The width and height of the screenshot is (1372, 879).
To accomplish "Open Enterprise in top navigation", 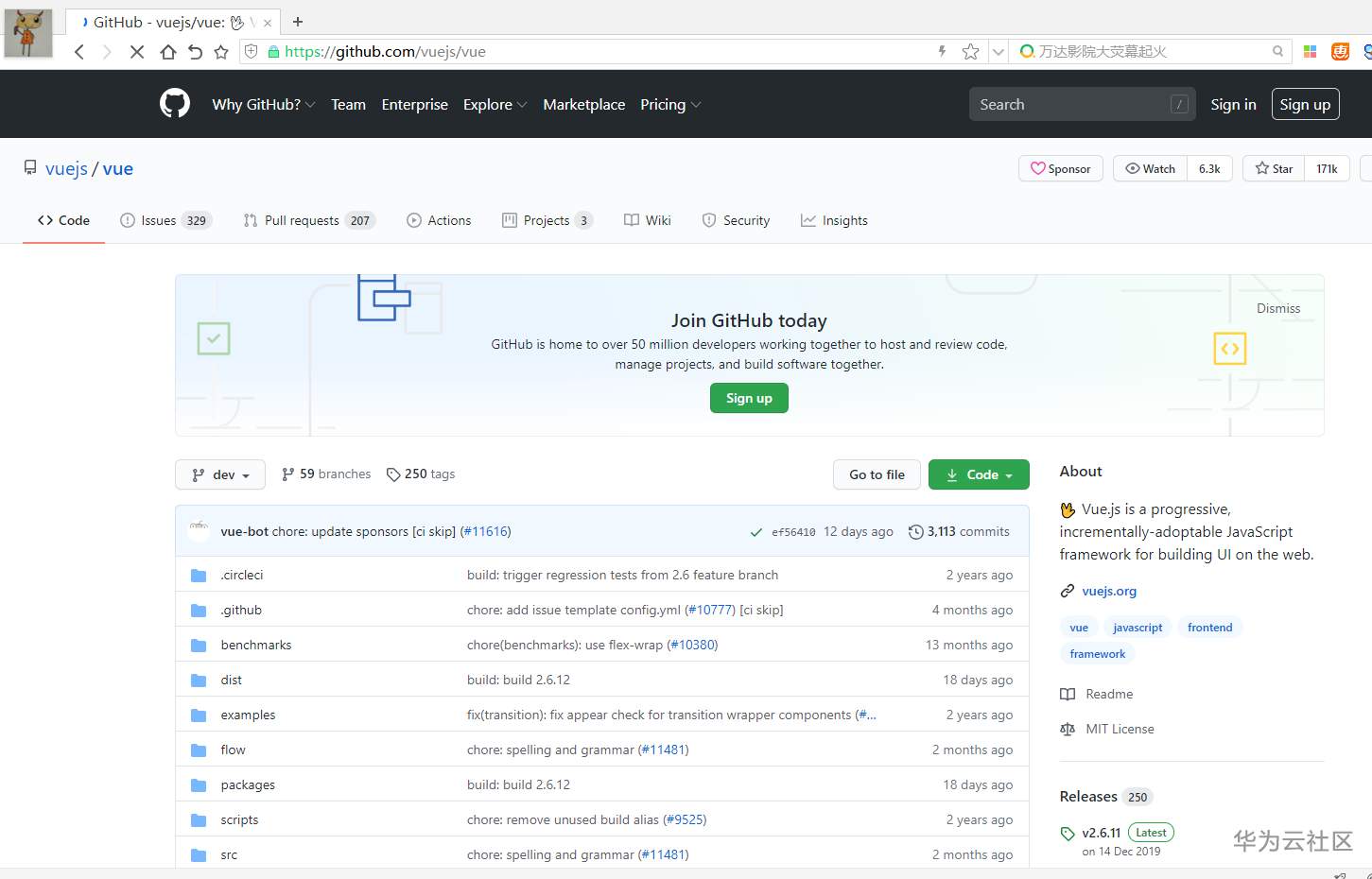I will coord(414,105).
